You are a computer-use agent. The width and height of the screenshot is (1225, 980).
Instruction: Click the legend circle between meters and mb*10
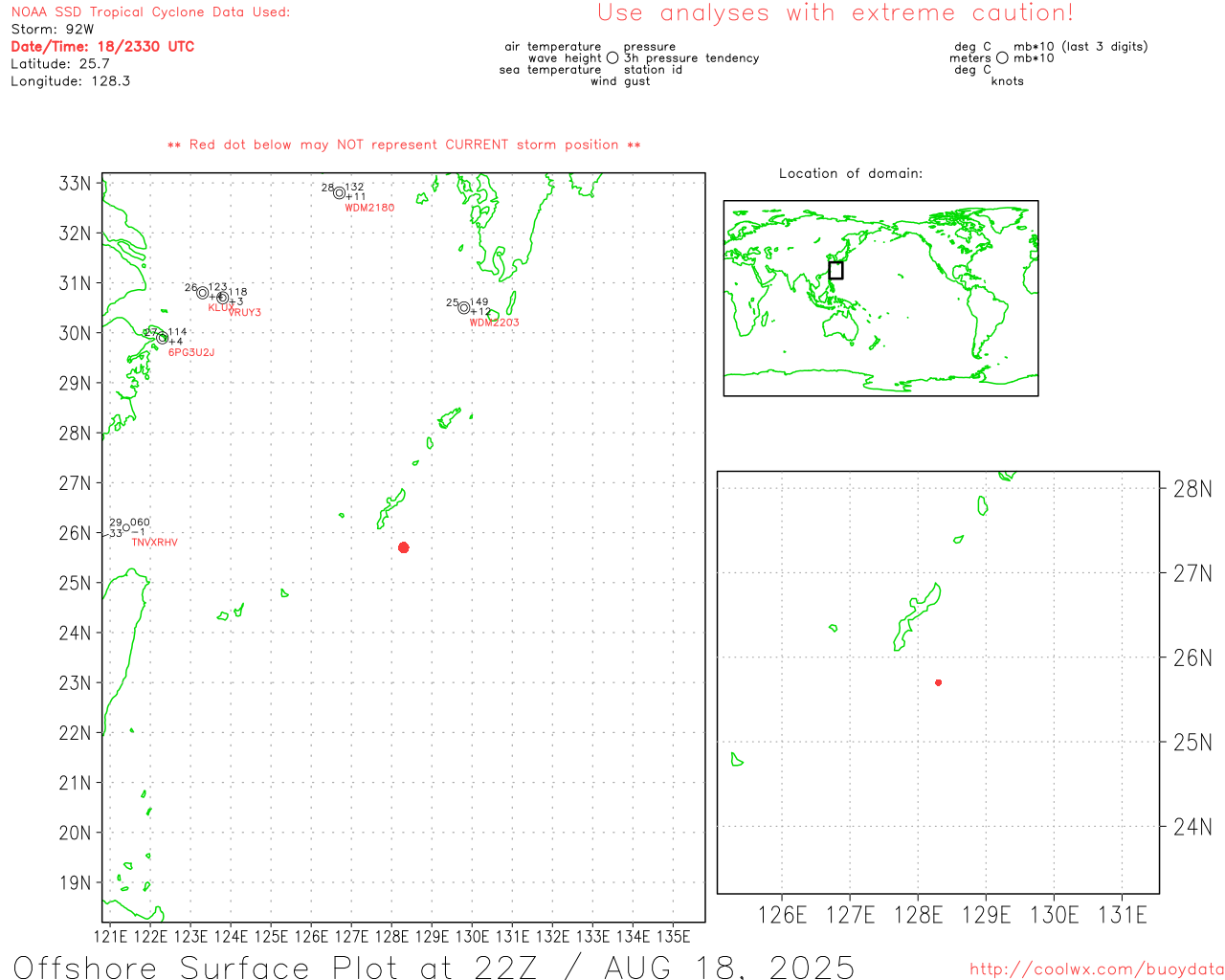(x=1002, y=58)
